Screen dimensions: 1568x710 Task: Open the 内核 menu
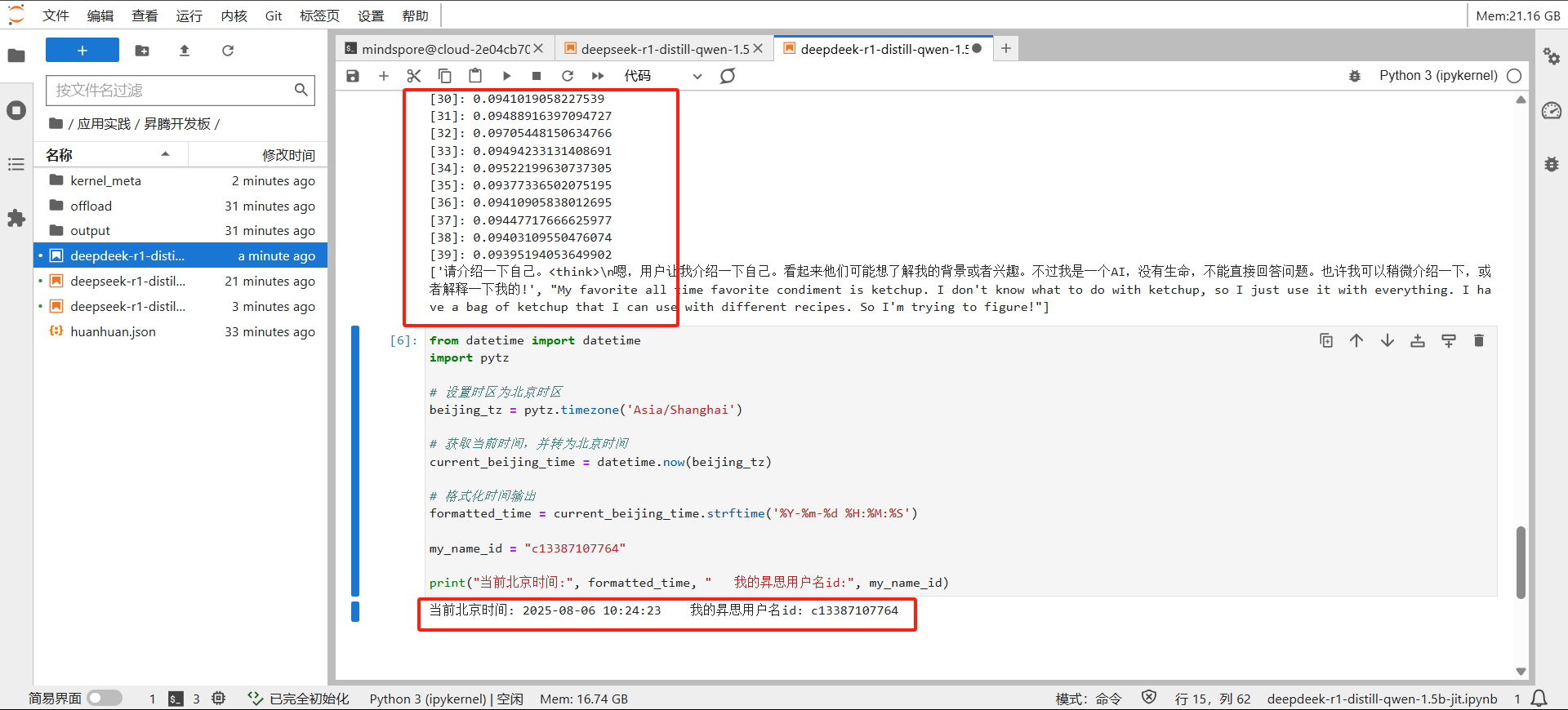tap(234, 16)
